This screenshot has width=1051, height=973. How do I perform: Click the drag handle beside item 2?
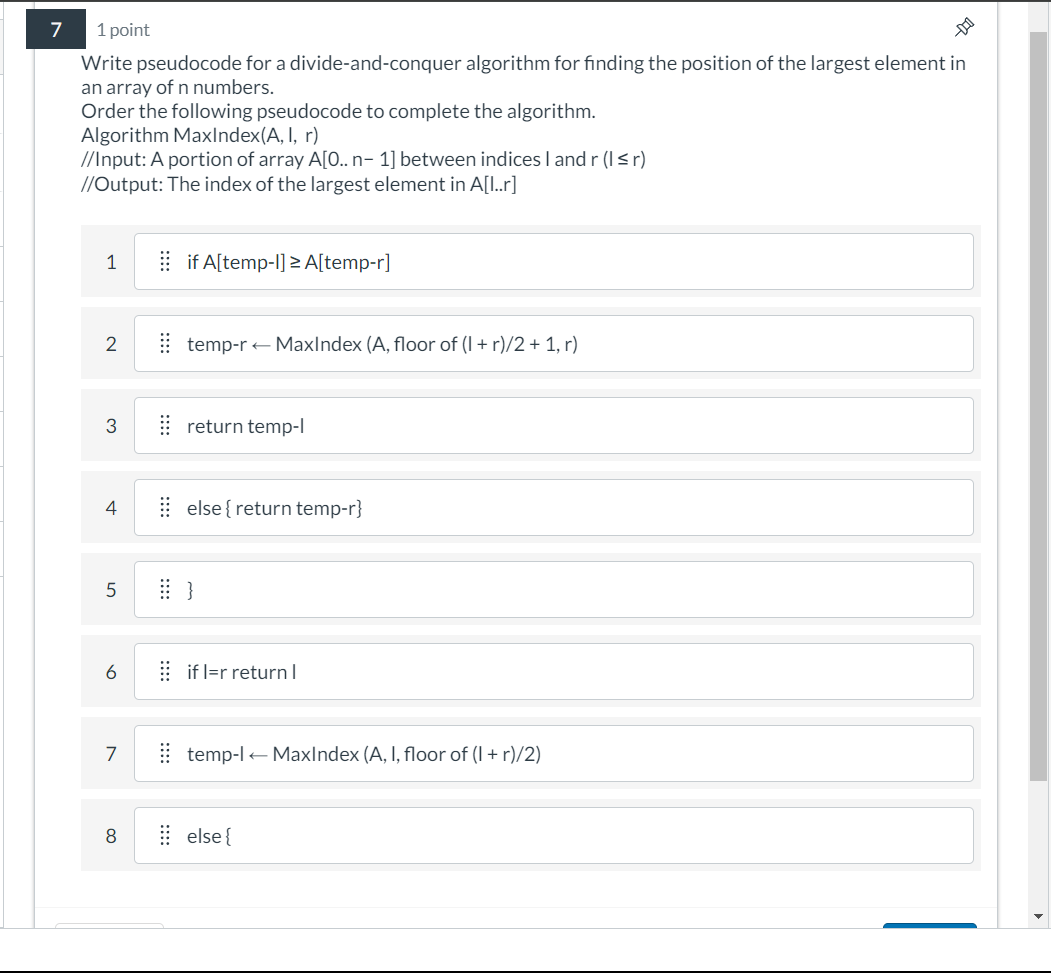(165, 343)
